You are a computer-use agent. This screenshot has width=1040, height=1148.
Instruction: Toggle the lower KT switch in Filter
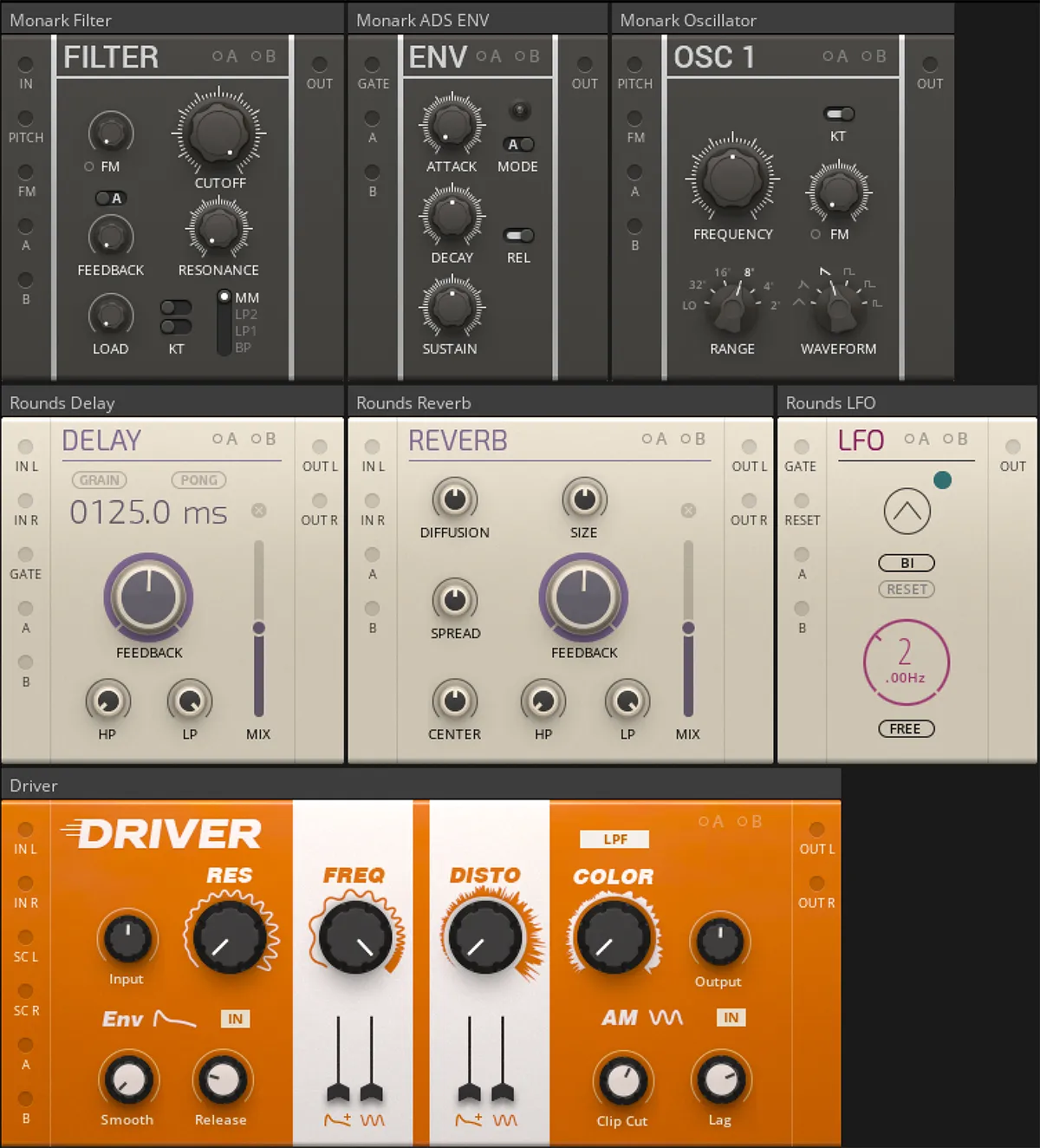(176, 326)
